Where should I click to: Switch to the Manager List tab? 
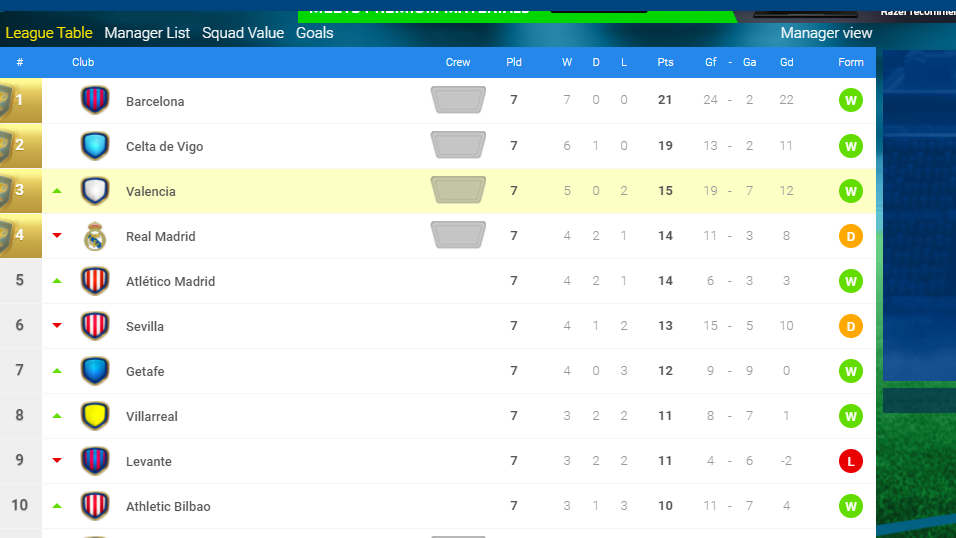tap(147, 33)
